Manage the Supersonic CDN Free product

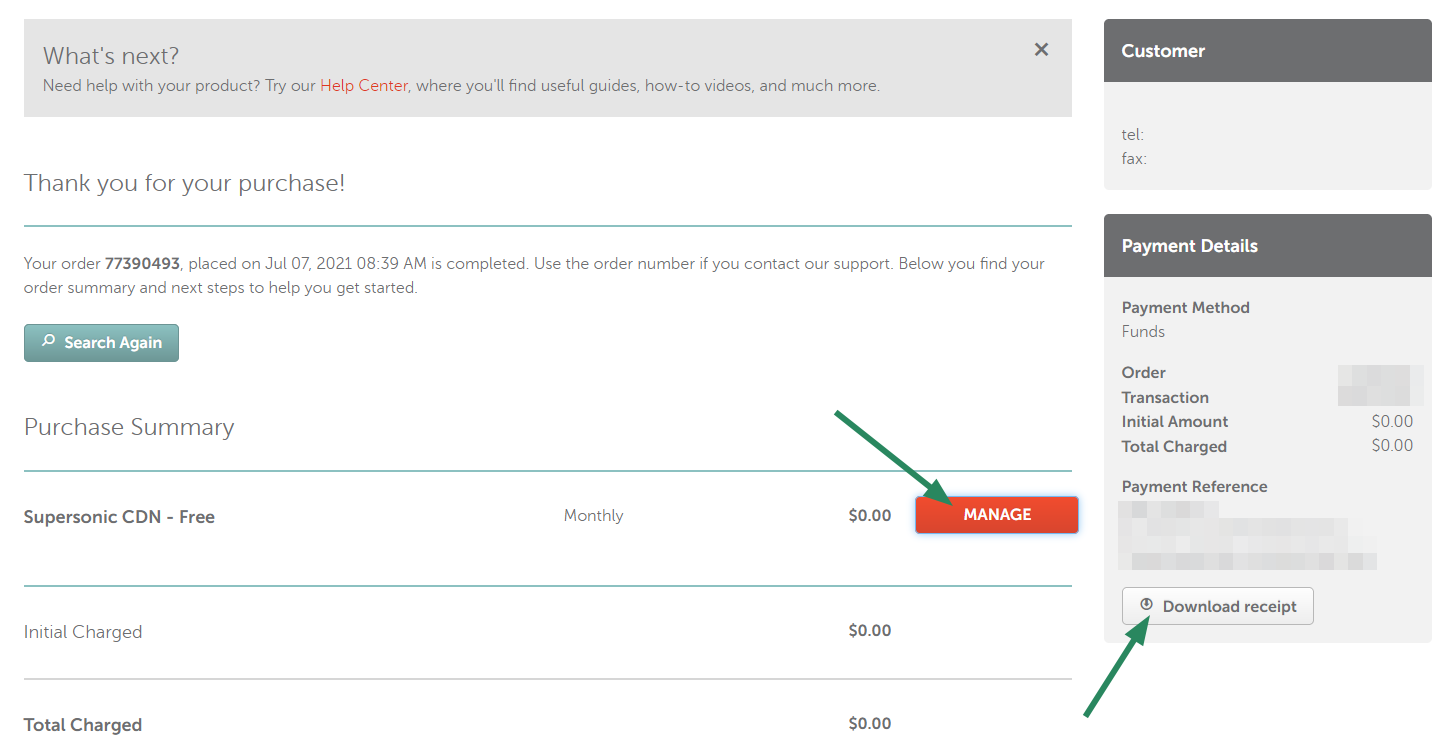pos(997,515)
